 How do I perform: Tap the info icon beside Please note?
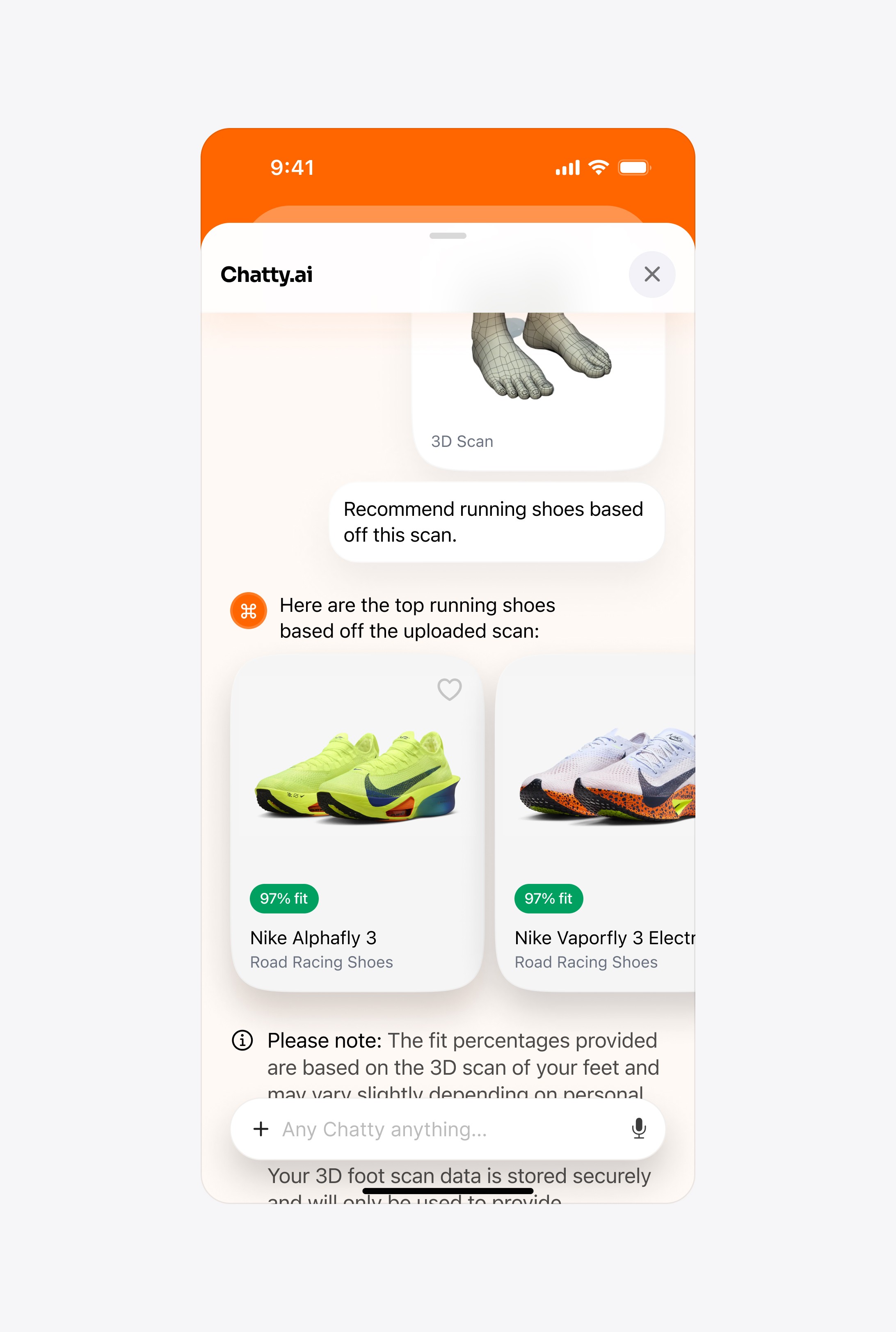242,1040
